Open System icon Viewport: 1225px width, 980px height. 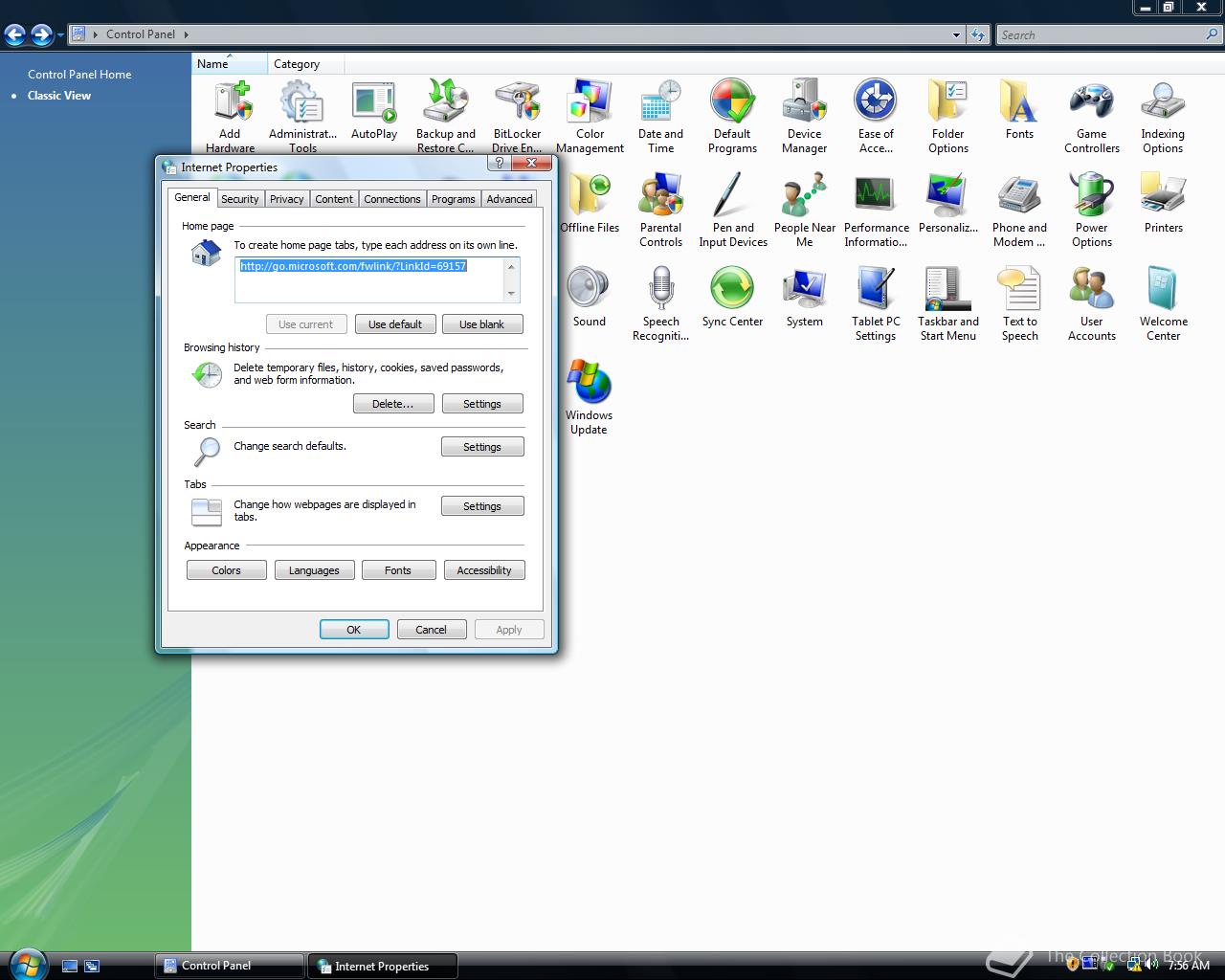(x=804, y=297)
